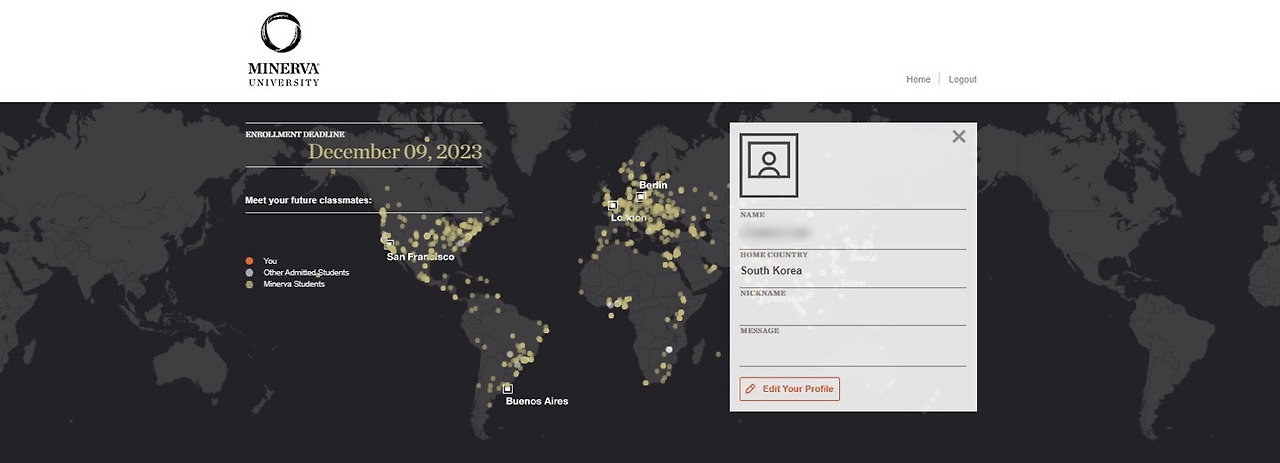The width and height of the screenshot is (1280, 463).
Task: Click the December 09, 2023 deadline date
Action: click(x=395, y=152)
